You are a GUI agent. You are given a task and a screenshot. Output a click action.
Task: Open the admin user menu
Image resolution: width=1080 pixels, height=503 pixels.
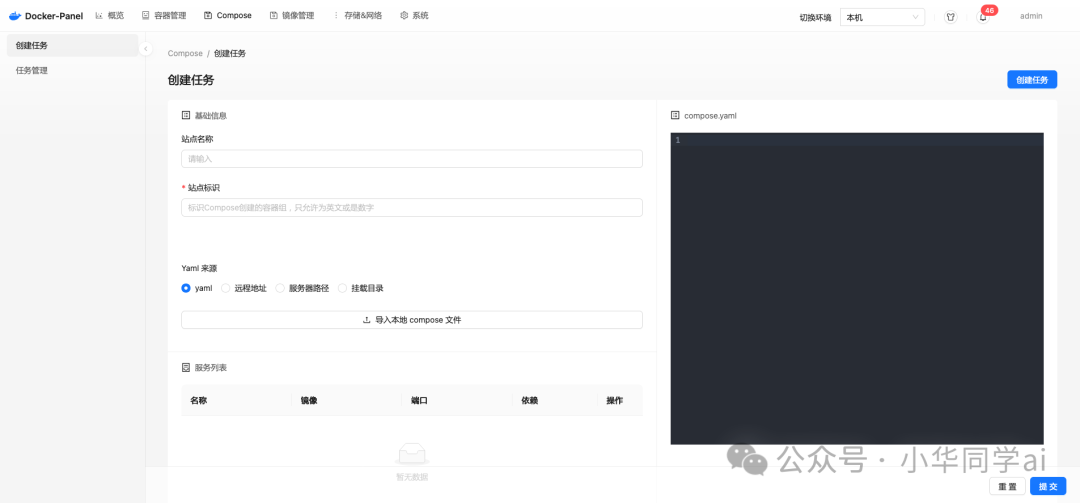click(x=1031, y=16)
